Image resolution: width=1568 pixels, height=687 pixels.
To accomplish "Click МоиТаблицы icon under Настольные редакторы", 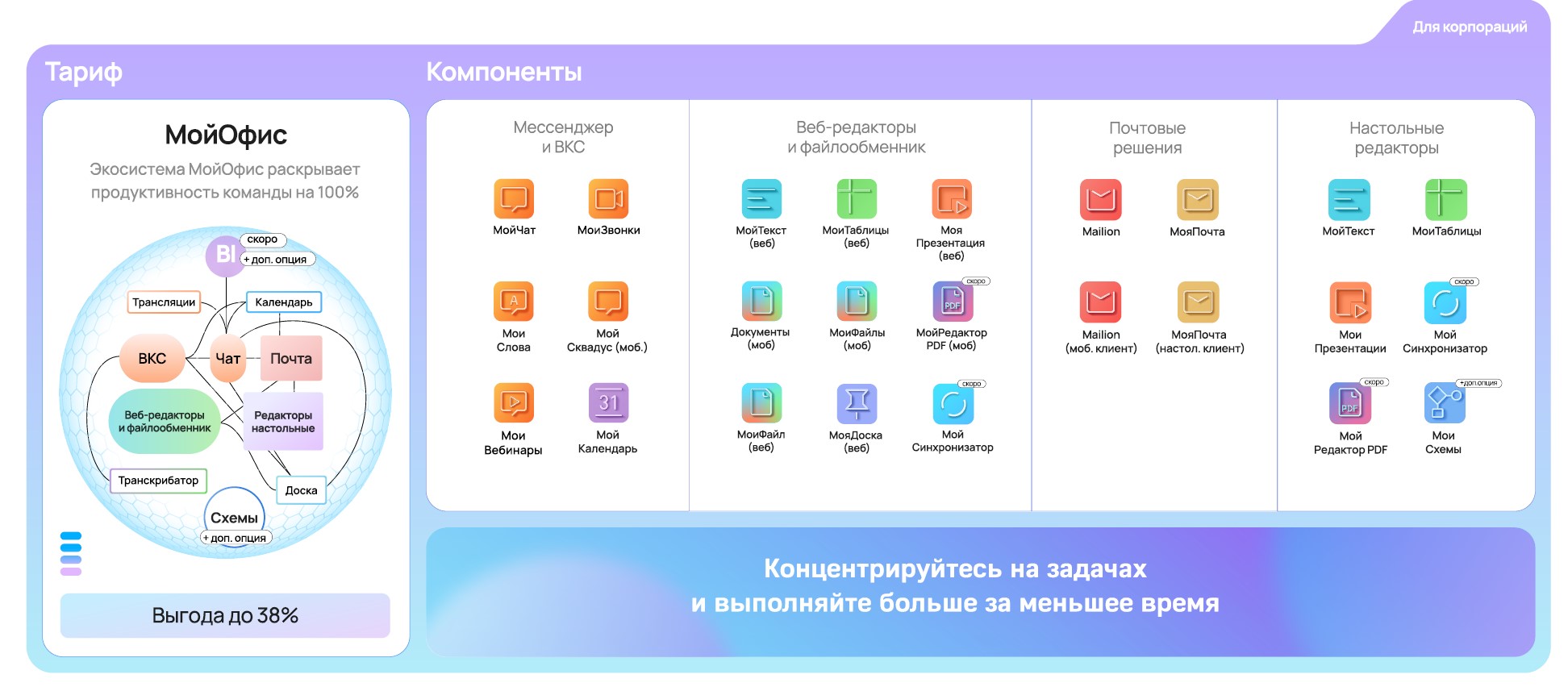I will [1446, 199].
